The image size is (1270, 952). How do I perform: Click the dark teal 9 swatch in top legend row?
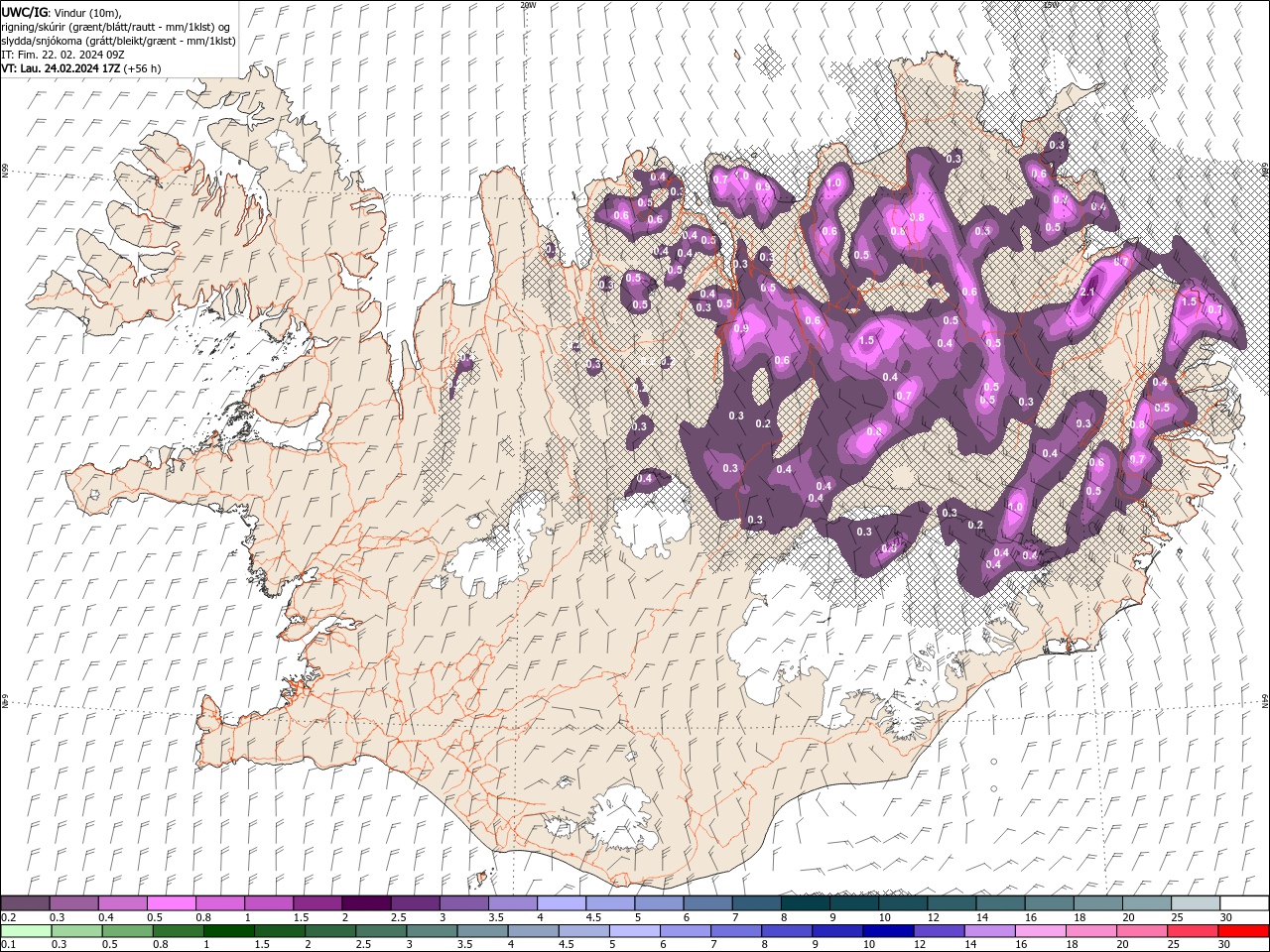(853, 903)
